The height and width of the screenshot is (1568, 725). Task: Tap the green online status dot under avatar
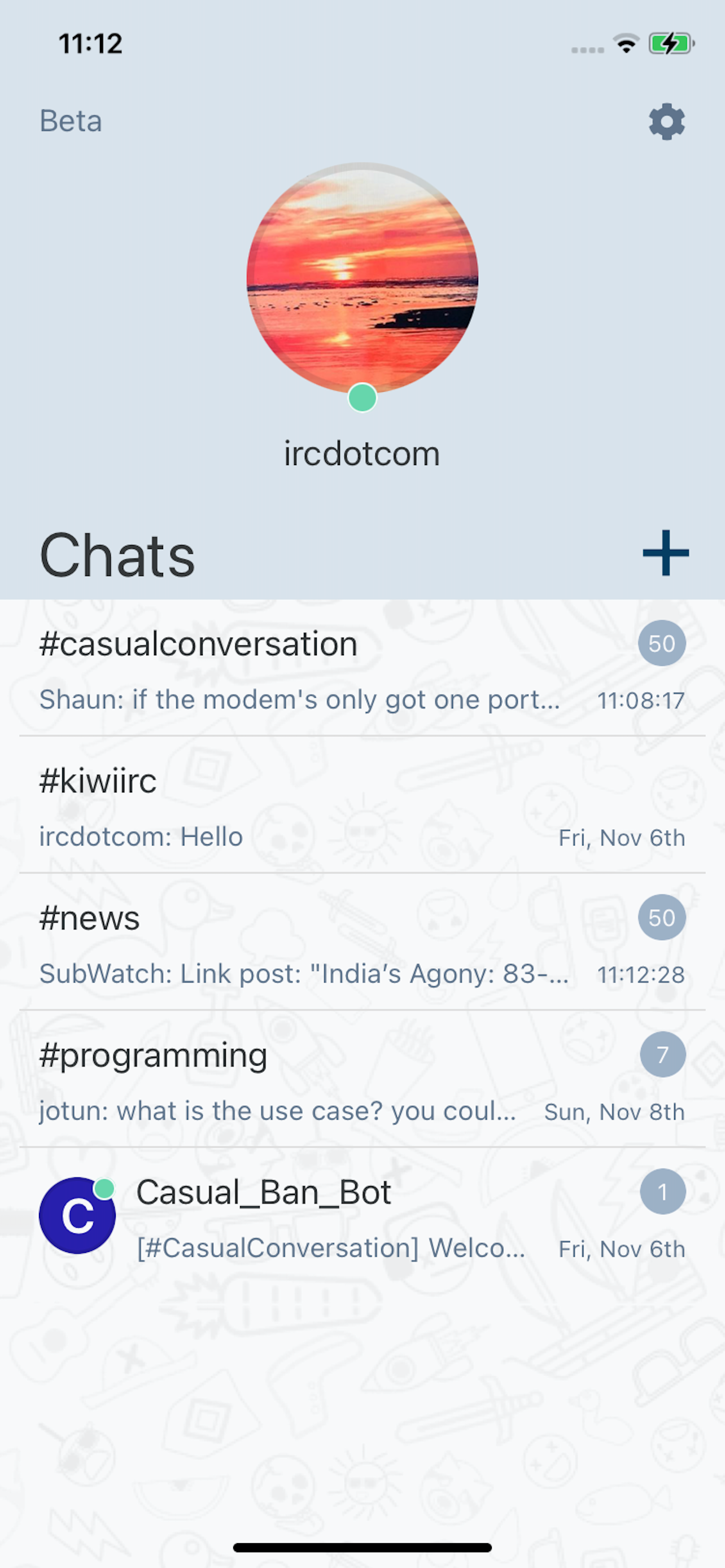[362, 397]
